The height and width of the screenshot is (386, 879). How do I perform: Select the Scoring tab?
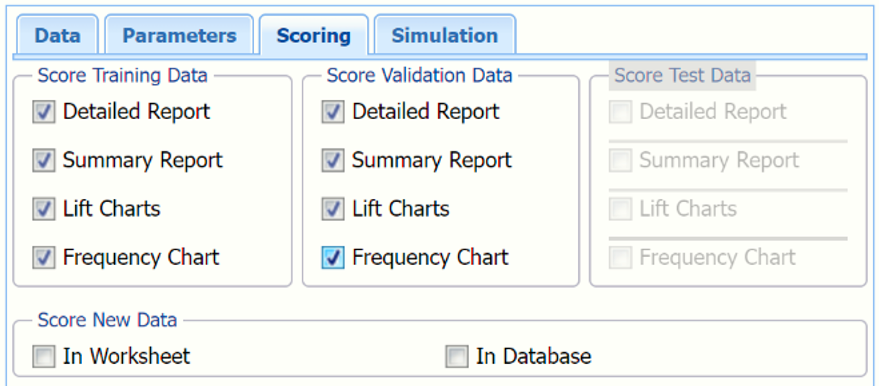[313, 35]
